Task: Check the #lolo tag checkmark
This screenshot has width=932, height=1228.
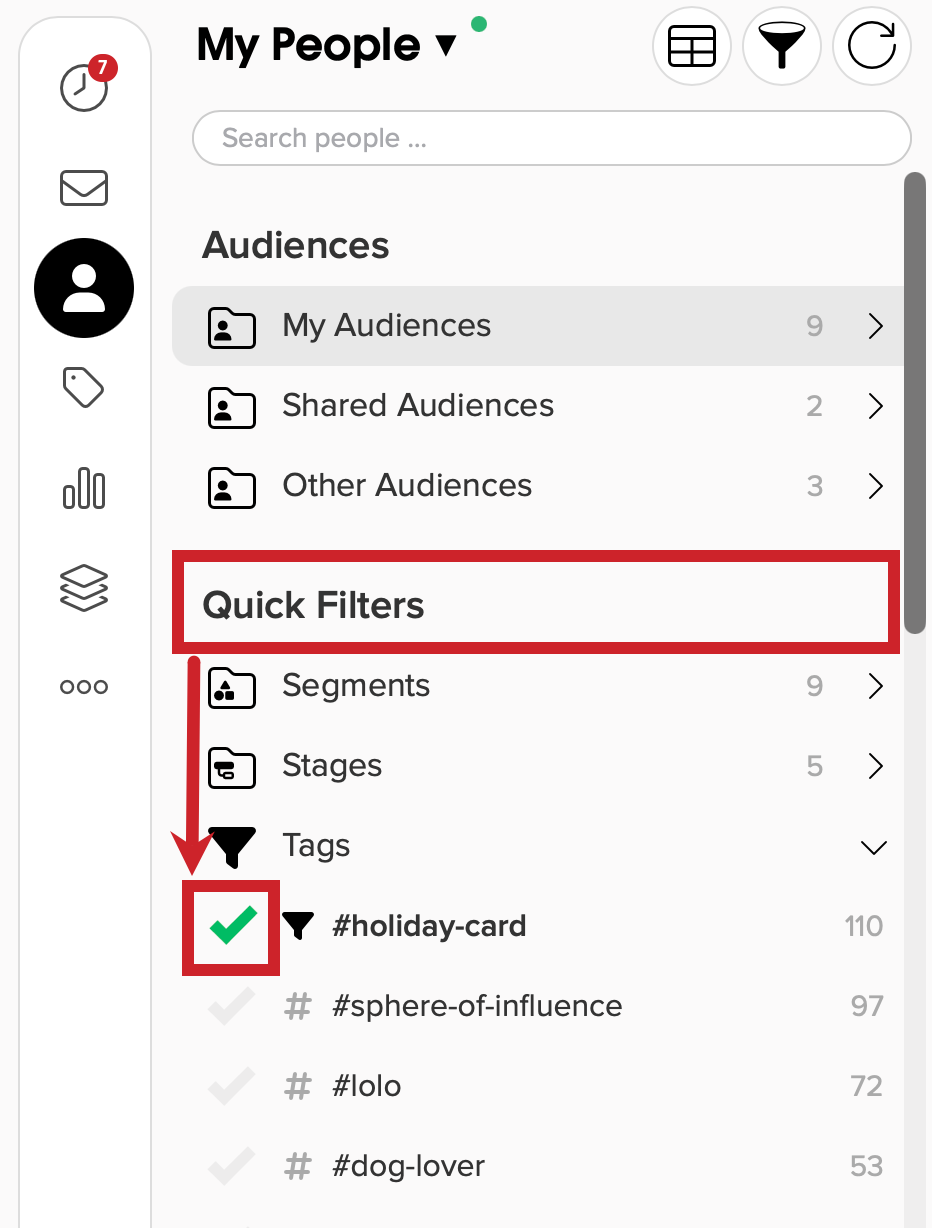Action: click(x=232, y=1086)
